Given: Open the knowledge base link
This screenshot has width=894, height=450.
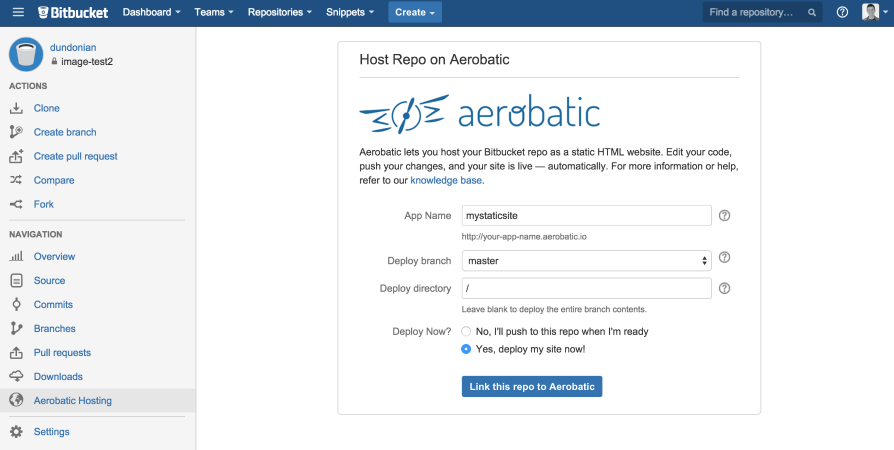Looking at the screenshot, I should coord(446,180).
